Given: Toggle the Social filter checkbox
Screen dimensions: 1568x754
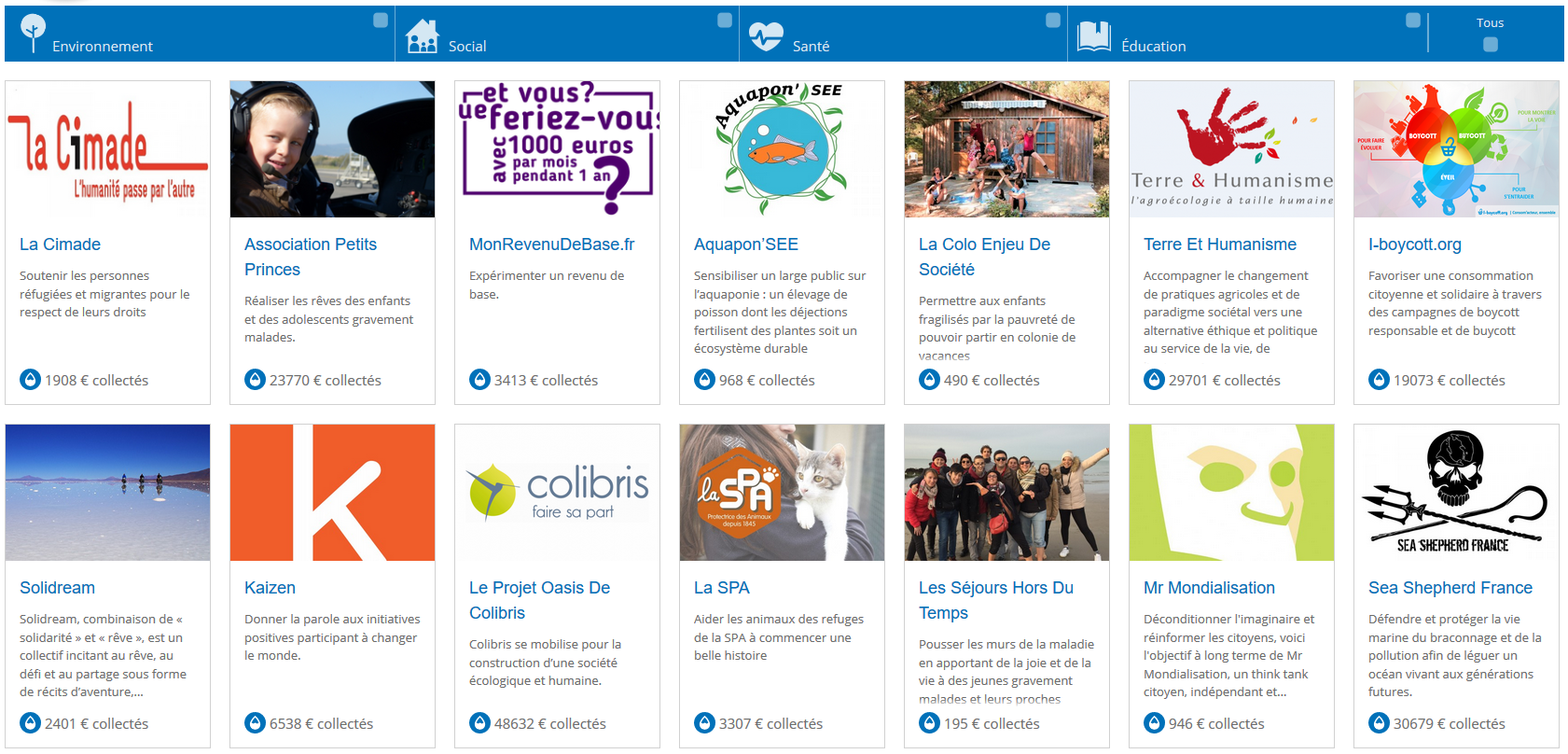Looking at the screenshot, I should coord(725,21).
